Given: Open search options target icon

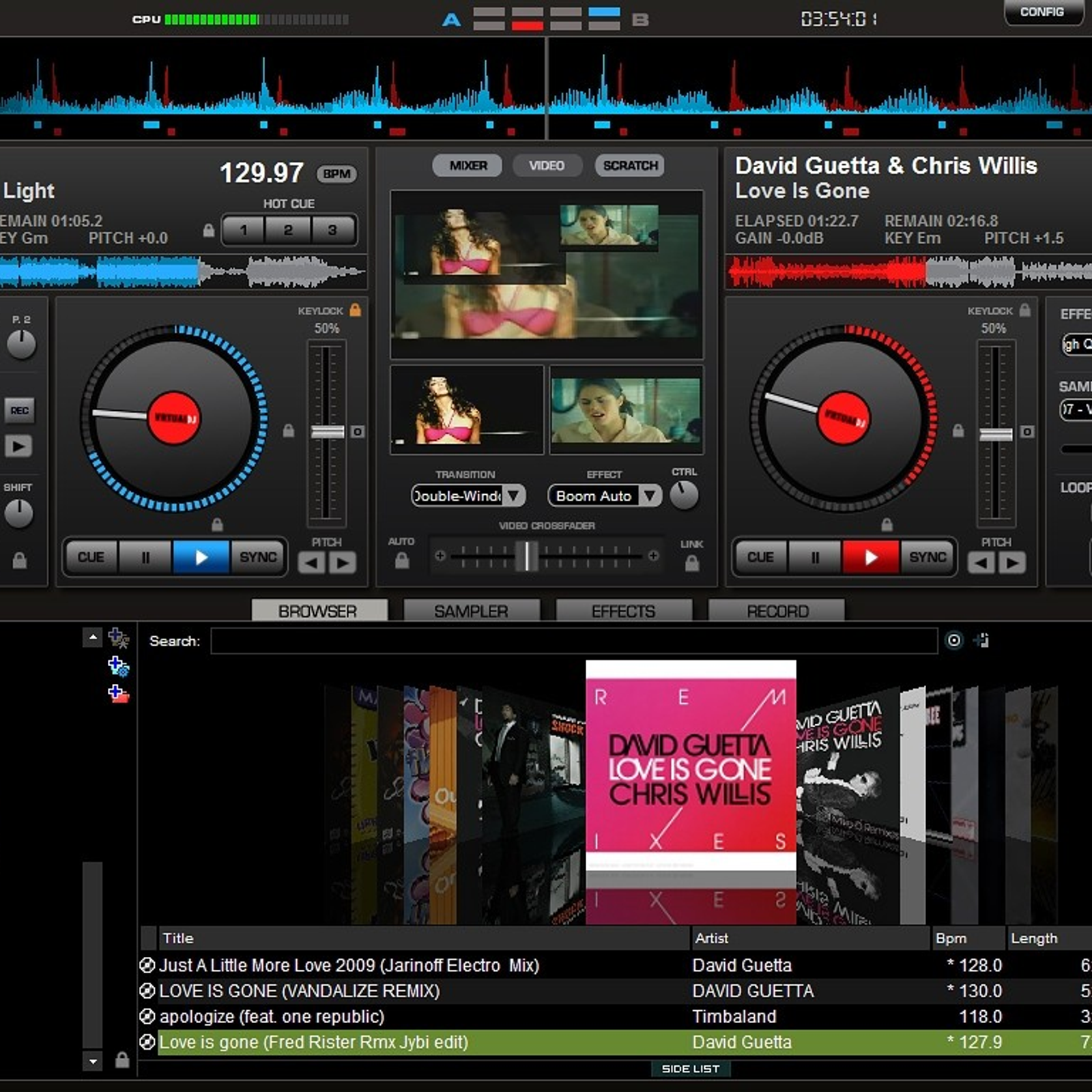Looking at the screenshot, I should (954, 640).
